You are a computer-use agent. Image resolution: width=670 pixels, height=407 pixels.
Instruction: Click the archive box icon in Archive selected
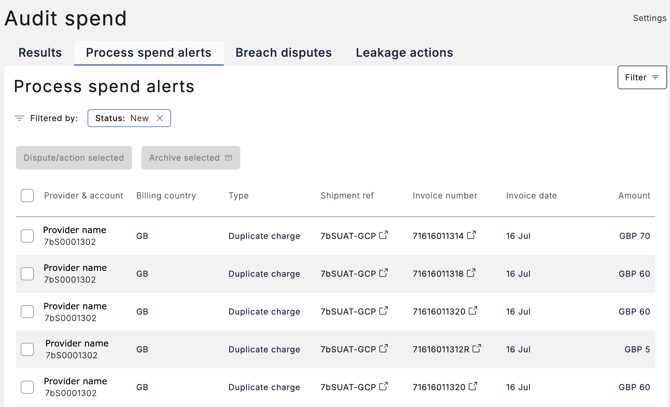coord(229,158)
